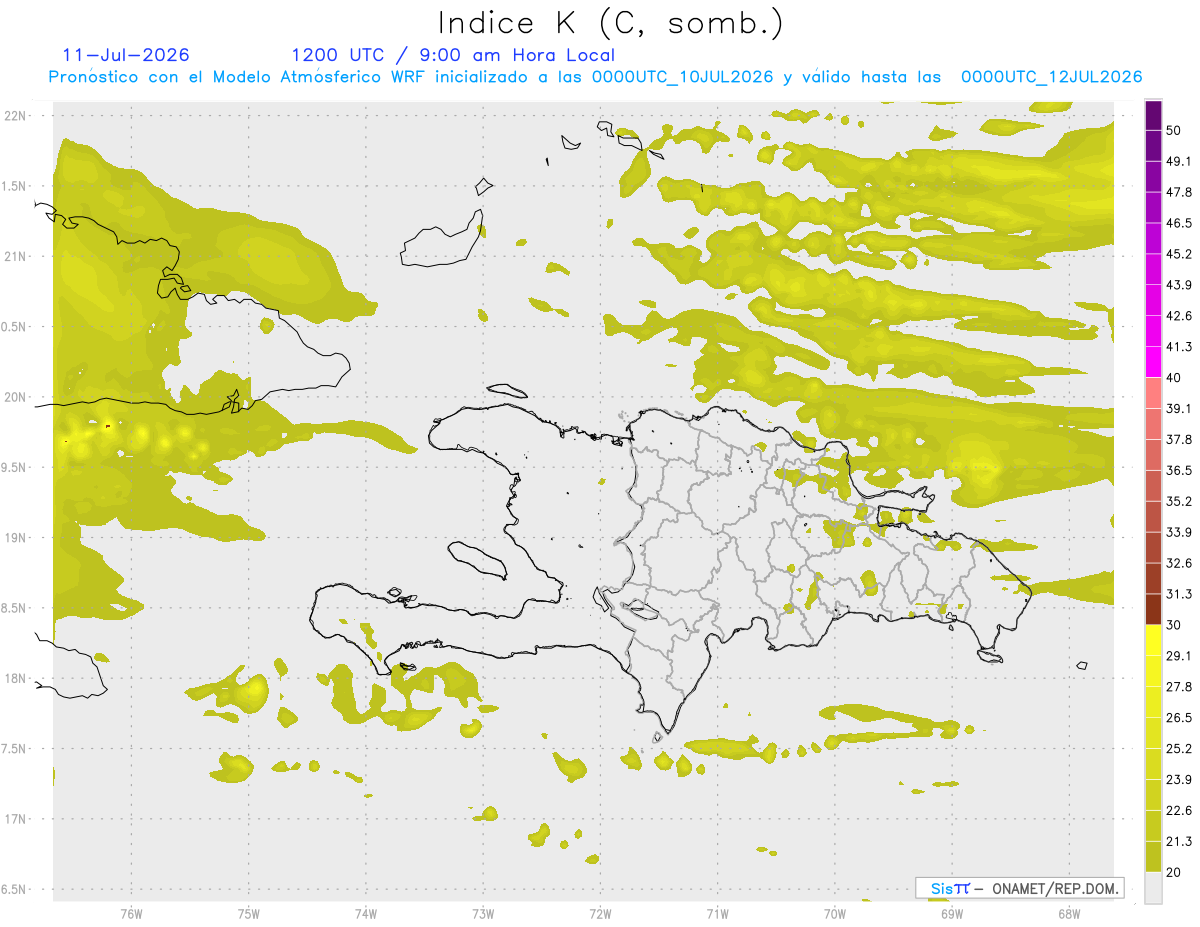This screenshot has width=1200, height=927.
Task: Click the 'Indice K (C, somb.)' title
Action: pos(611,23)
